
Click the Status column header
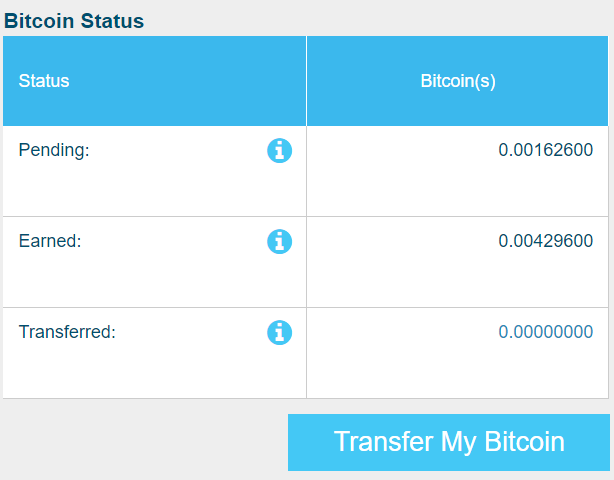coord(44,81)
